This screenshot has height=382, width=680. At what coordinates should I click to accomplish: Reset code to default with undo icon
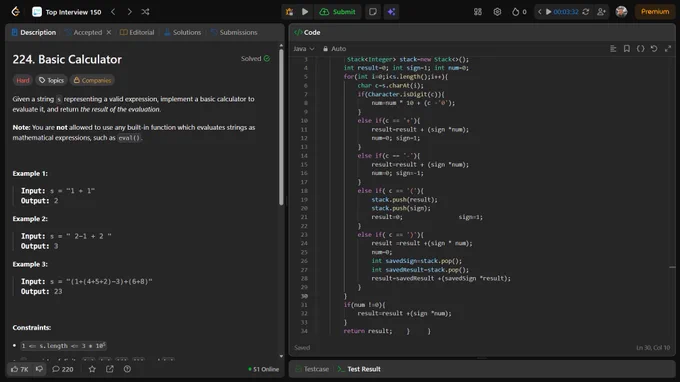point(654,49)
